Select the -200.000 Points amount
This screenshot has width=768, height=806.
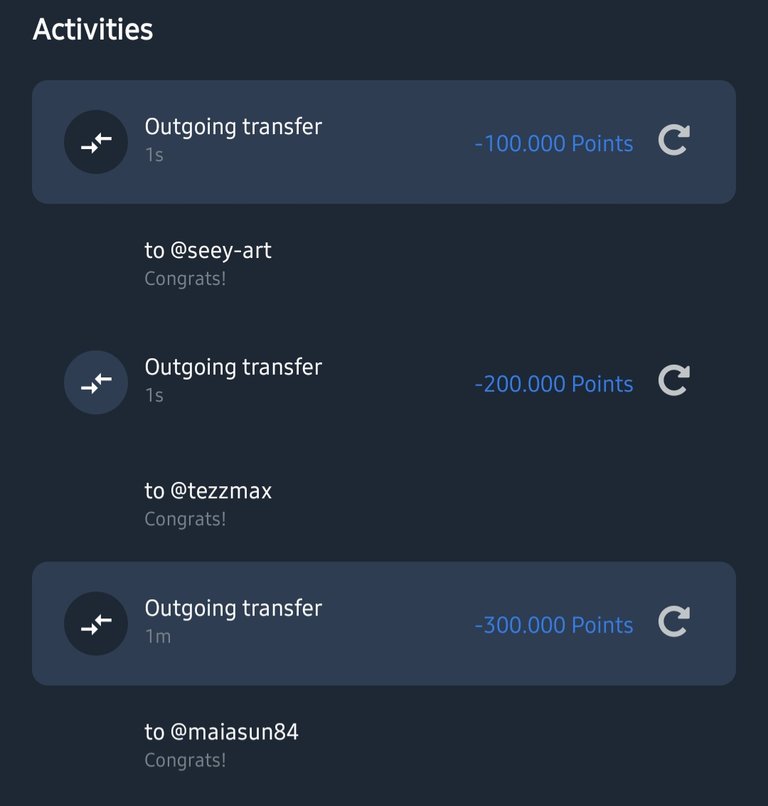click(x=554, y=384)
